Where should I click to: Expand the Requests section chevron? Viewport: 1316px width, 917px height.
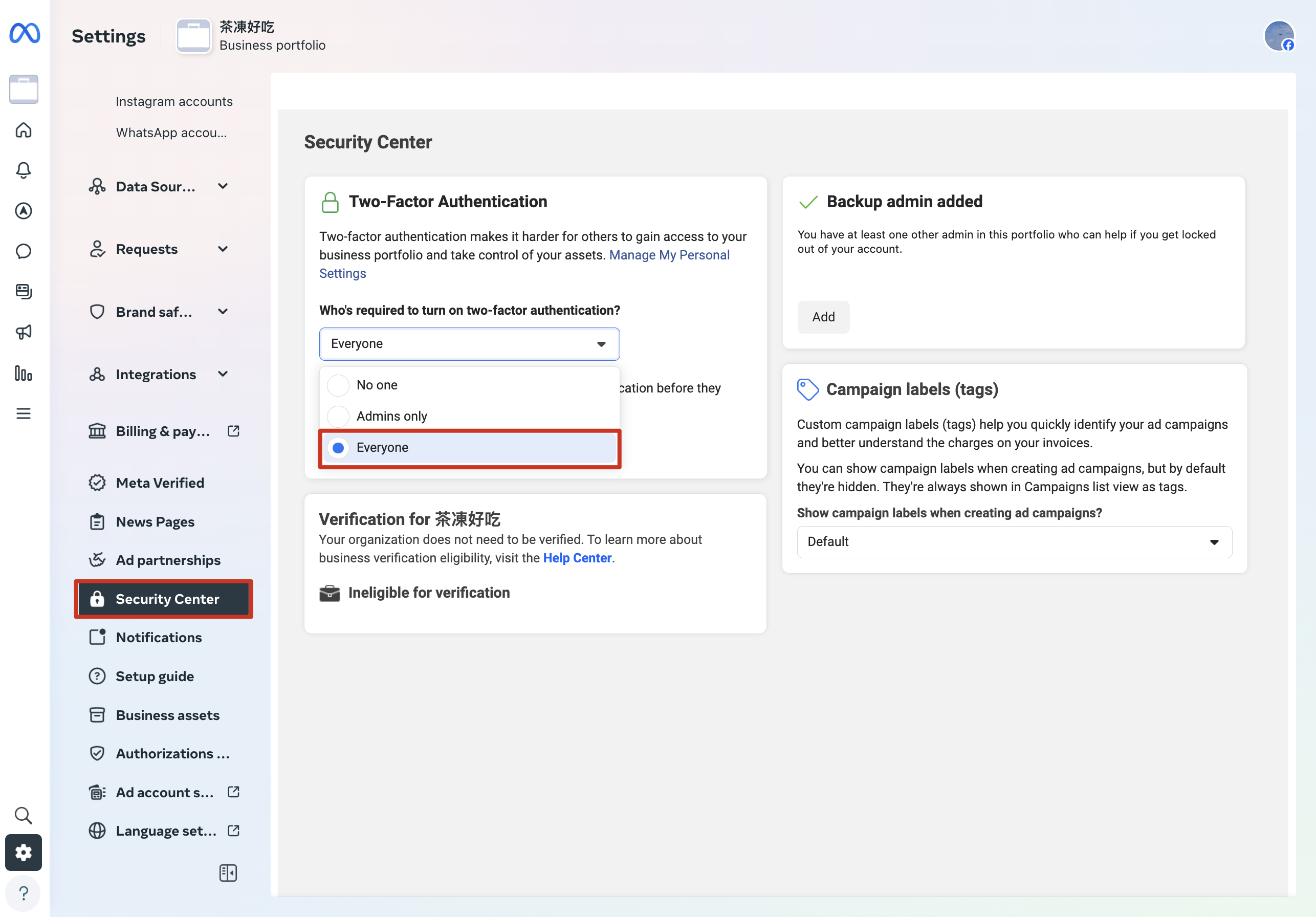tap(223, 249)
